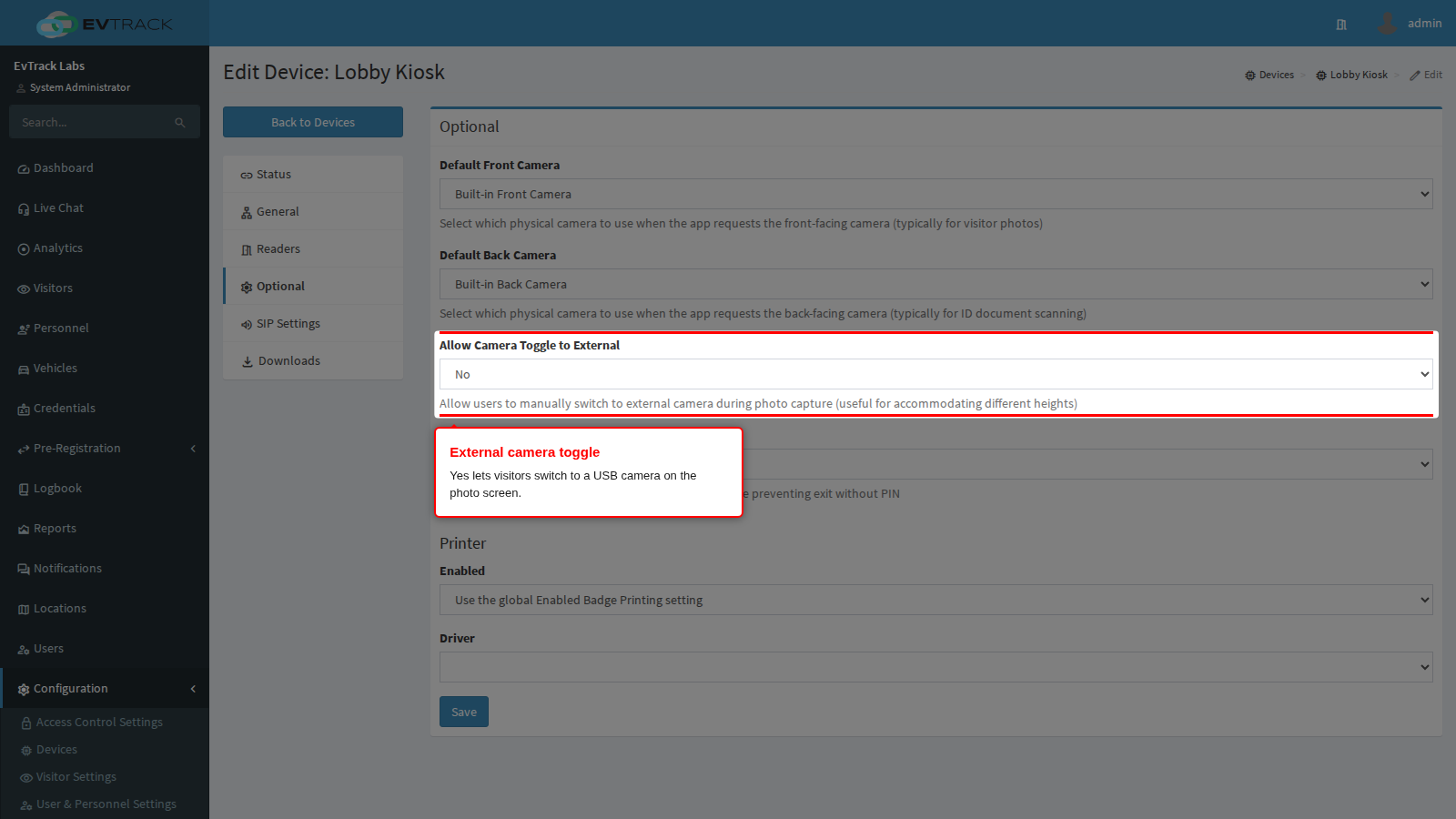Screen dimensions: 1456x819
Task: Open Lobby Kiosk breadcrumb link
Action: click(x=1351, y=75)
